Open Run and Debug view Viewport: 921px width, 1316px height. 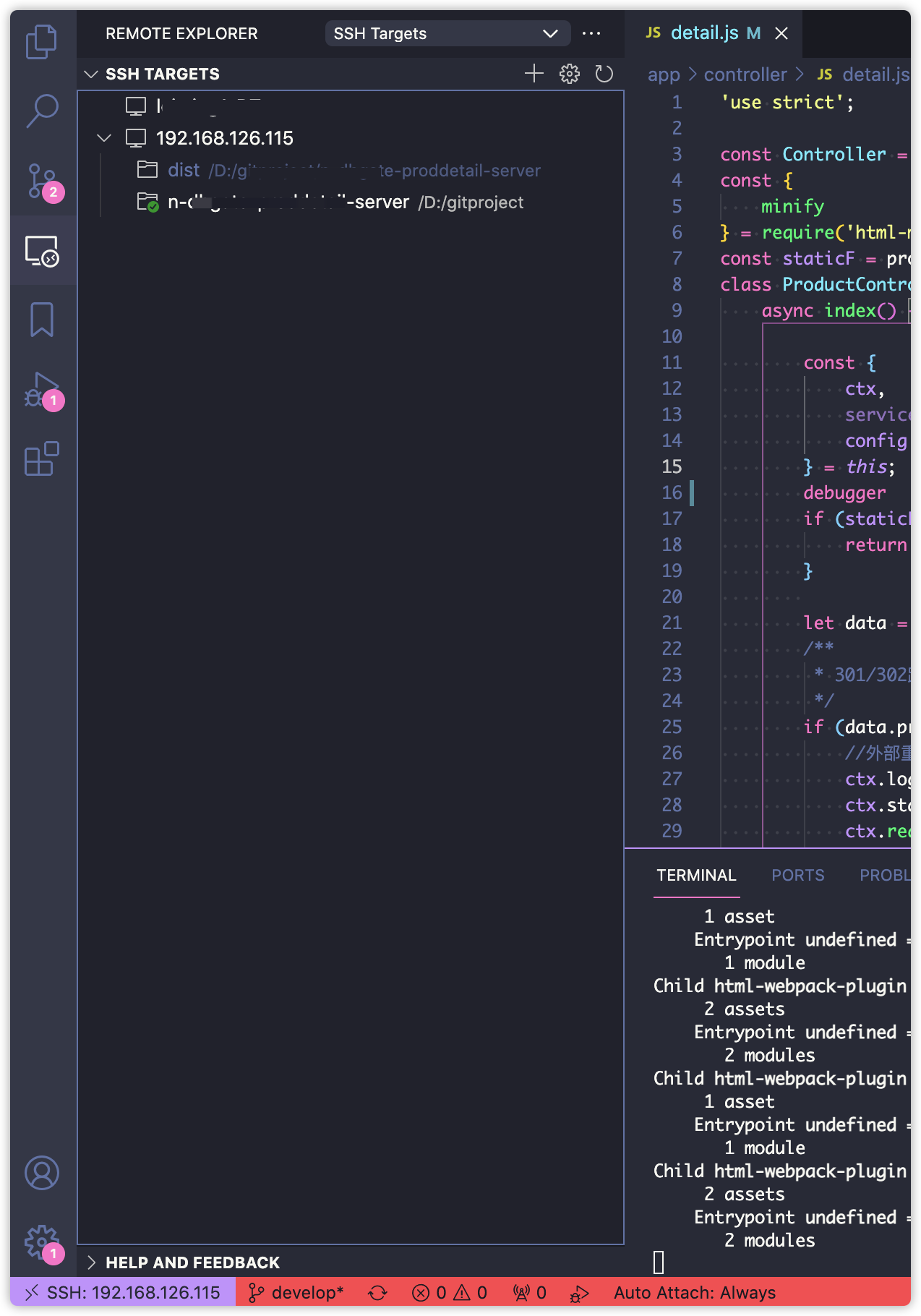(42, 390)
